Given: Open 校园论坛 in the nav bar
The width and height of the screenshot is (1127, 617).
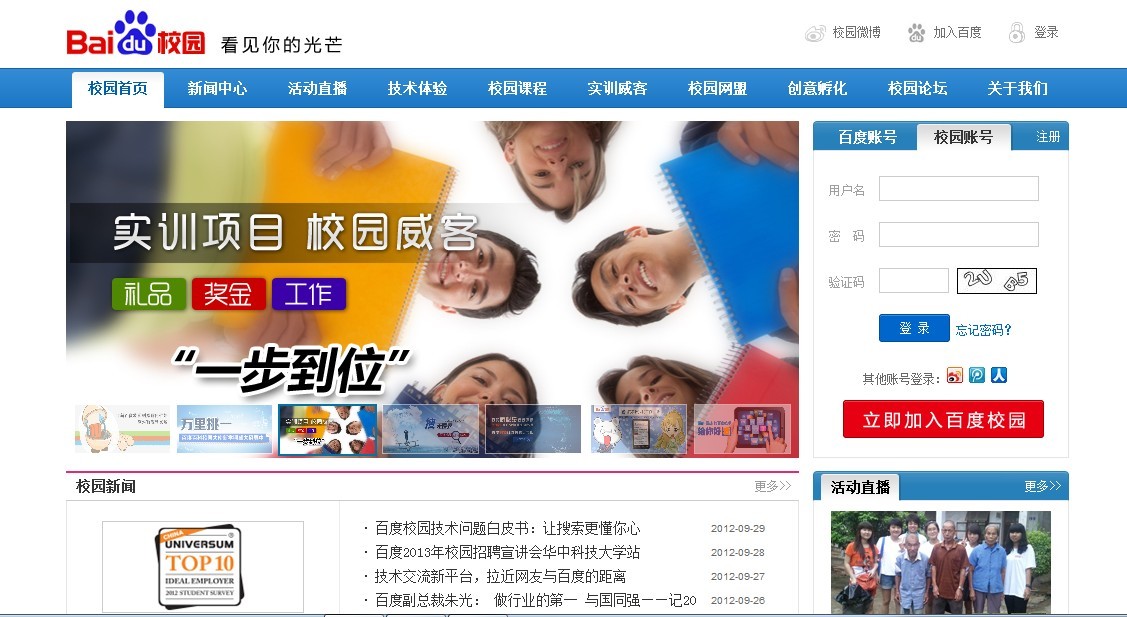Looking at the screenshot, I should pyautogui.click(x=917, y=88).
